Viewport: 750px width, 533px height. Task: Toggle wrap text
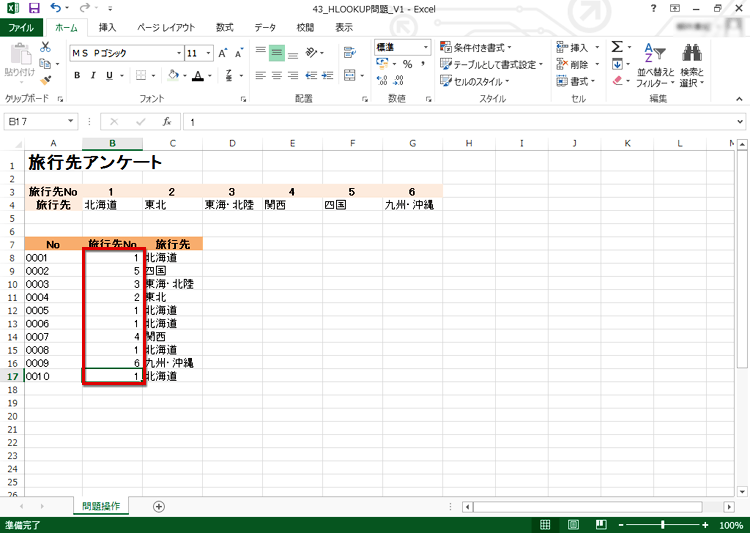click(x=350, y=53)
